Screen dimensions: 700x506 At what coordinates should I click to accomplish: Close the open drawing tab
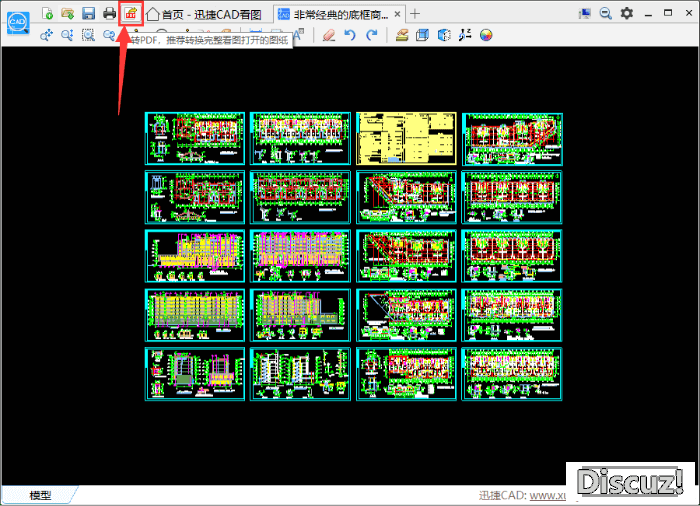pyautogui.click(x=398, y=14)
